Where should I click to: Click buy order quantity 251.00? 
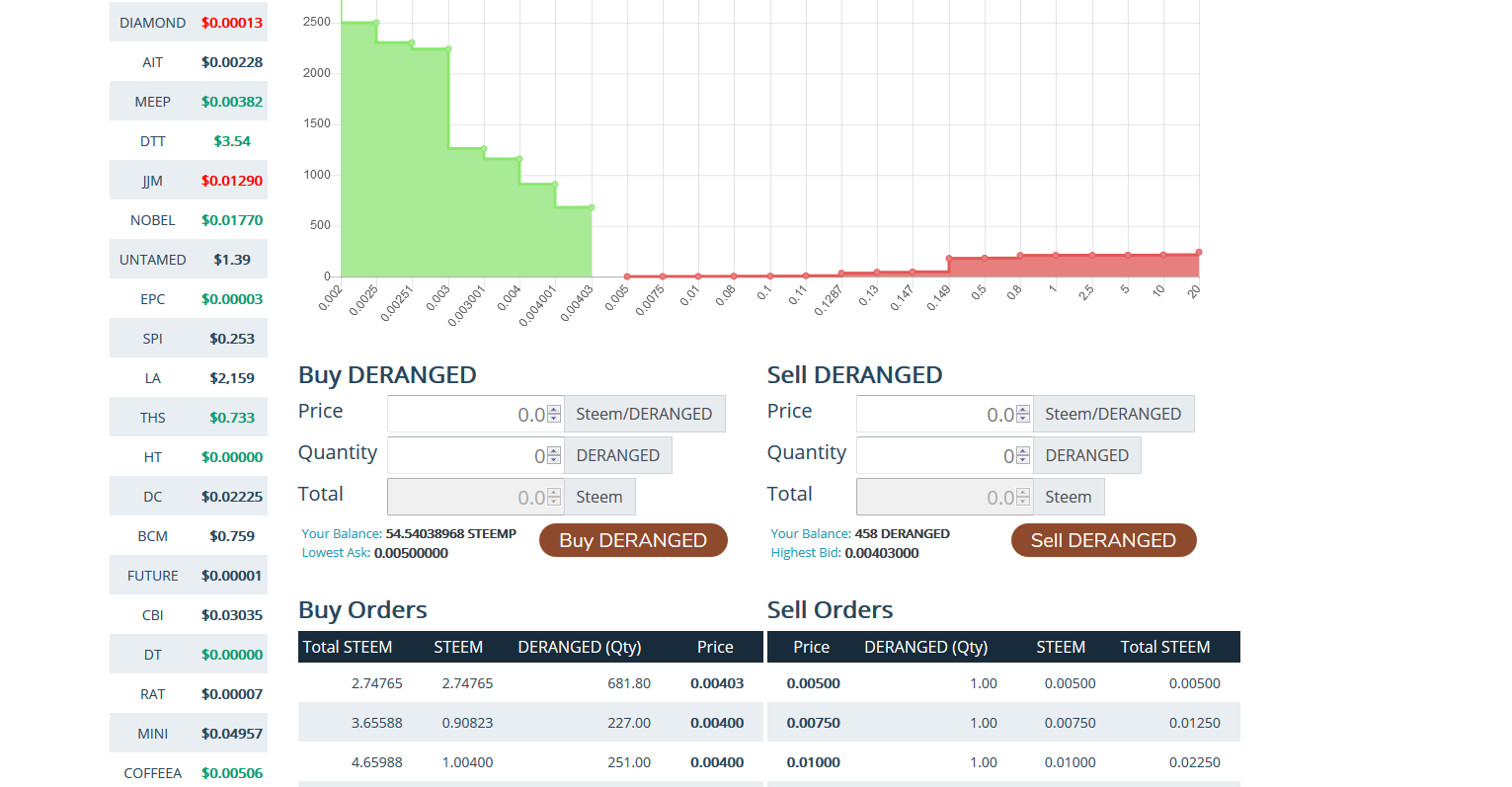629,762
